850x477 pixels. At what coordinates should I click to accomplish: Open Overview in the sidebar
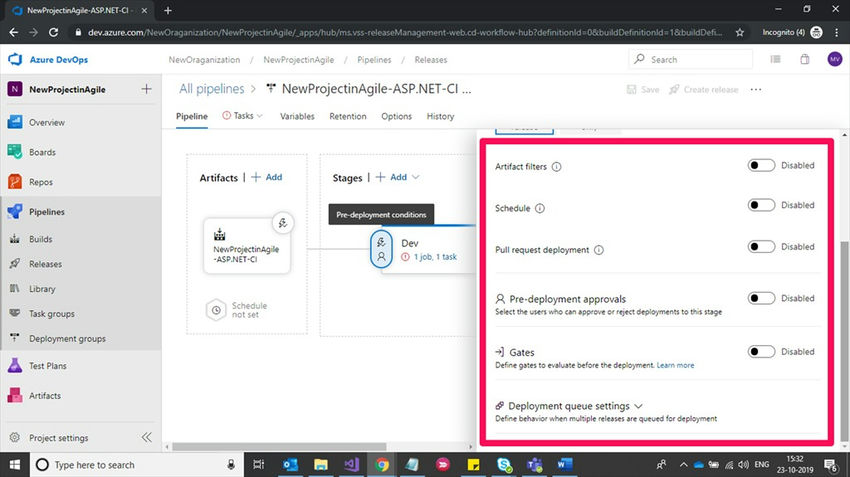tap(47, 123)
